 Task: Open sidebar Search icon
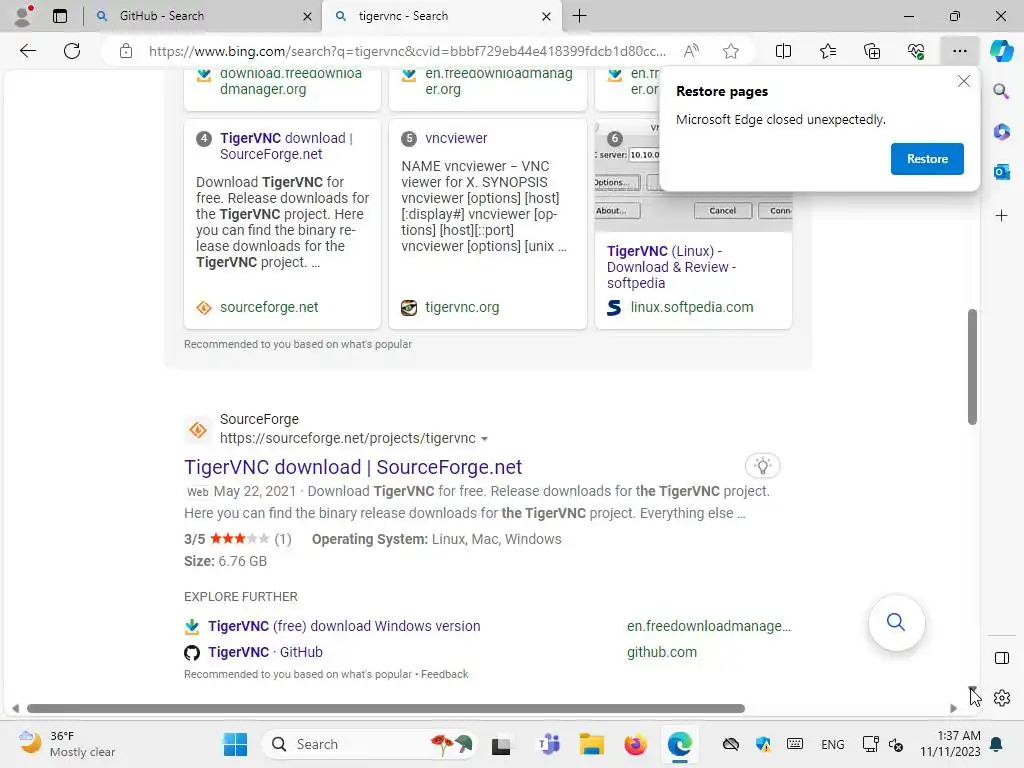click(1001, 91)
